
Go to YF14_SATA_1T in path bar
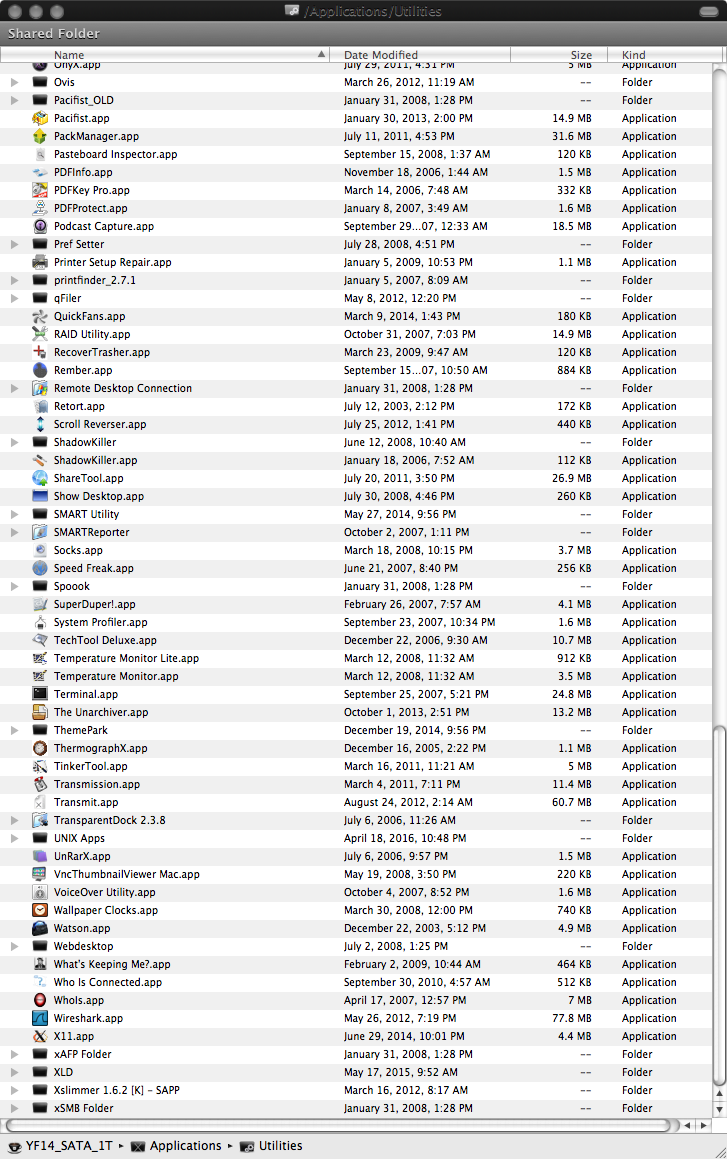[x=61, y=1146]
